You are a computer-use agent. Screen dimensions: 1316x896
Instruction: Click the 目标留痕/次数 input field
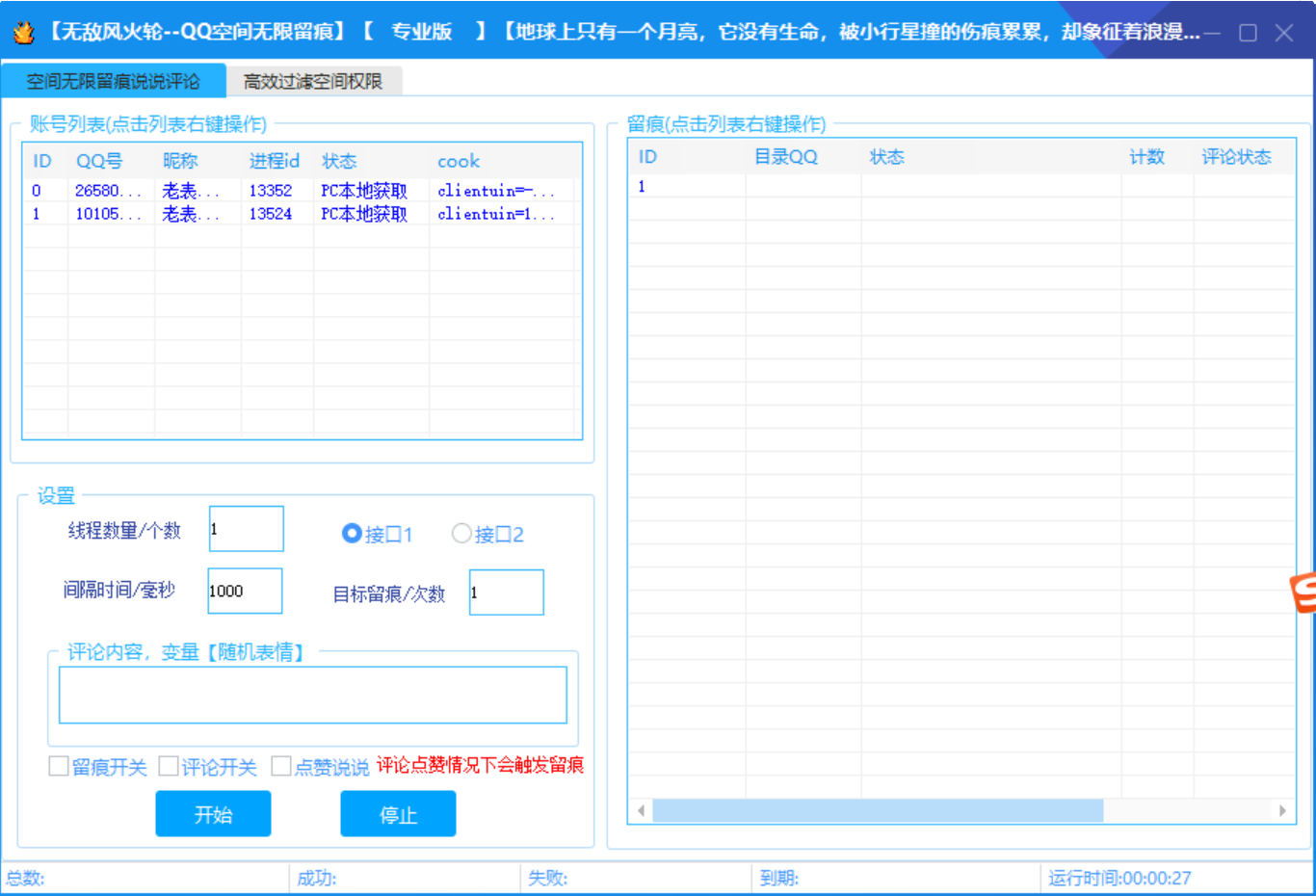point(507,593)
